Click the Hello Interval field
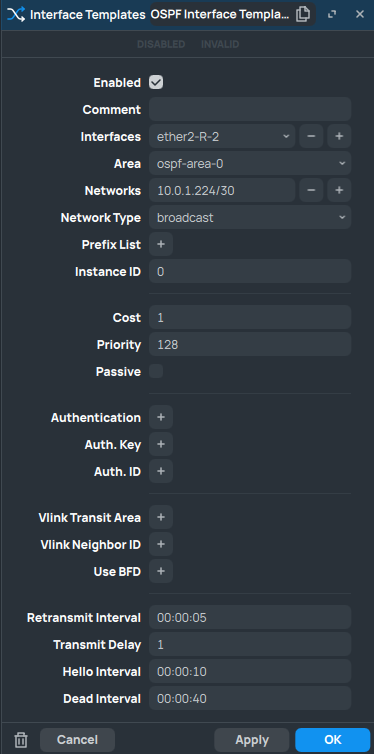The image size is (374, 754). click(250, 671)
